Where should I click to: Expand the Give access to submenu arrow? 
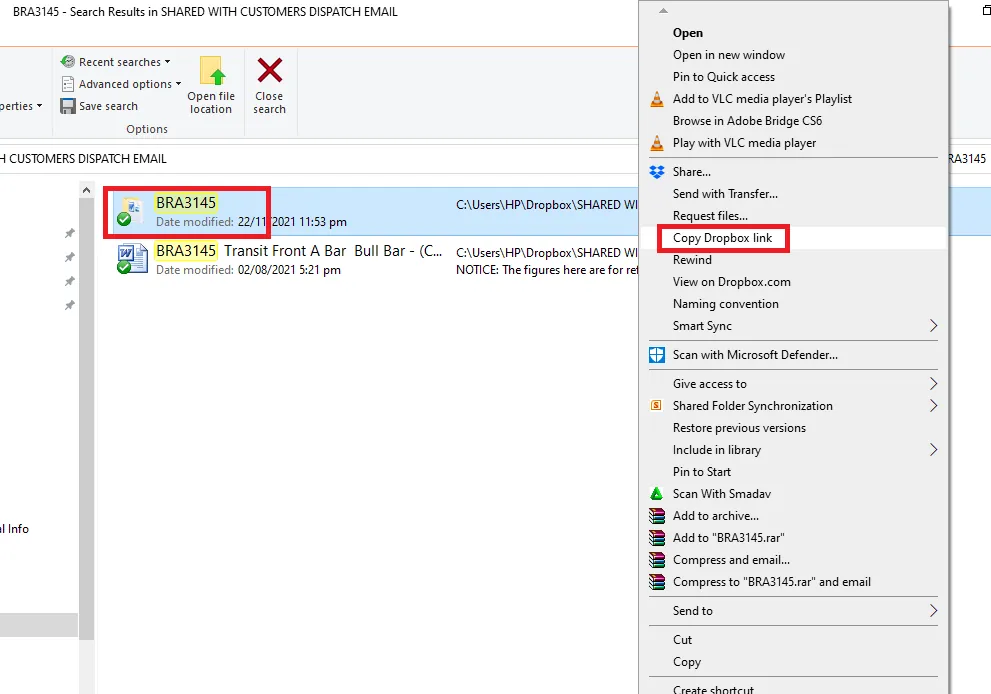pyautogui.click(x=933, y=384)
